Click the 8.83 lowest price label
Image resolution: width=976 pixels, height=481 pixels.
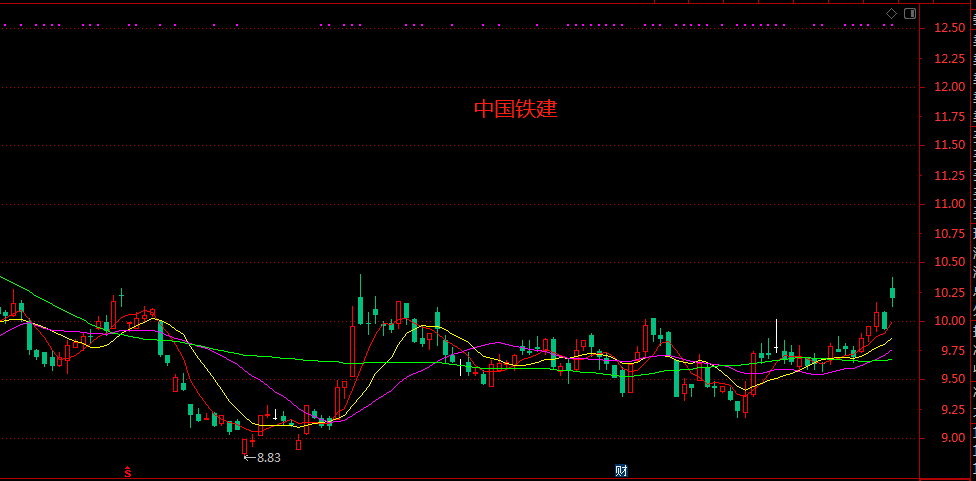click(269, 457)
